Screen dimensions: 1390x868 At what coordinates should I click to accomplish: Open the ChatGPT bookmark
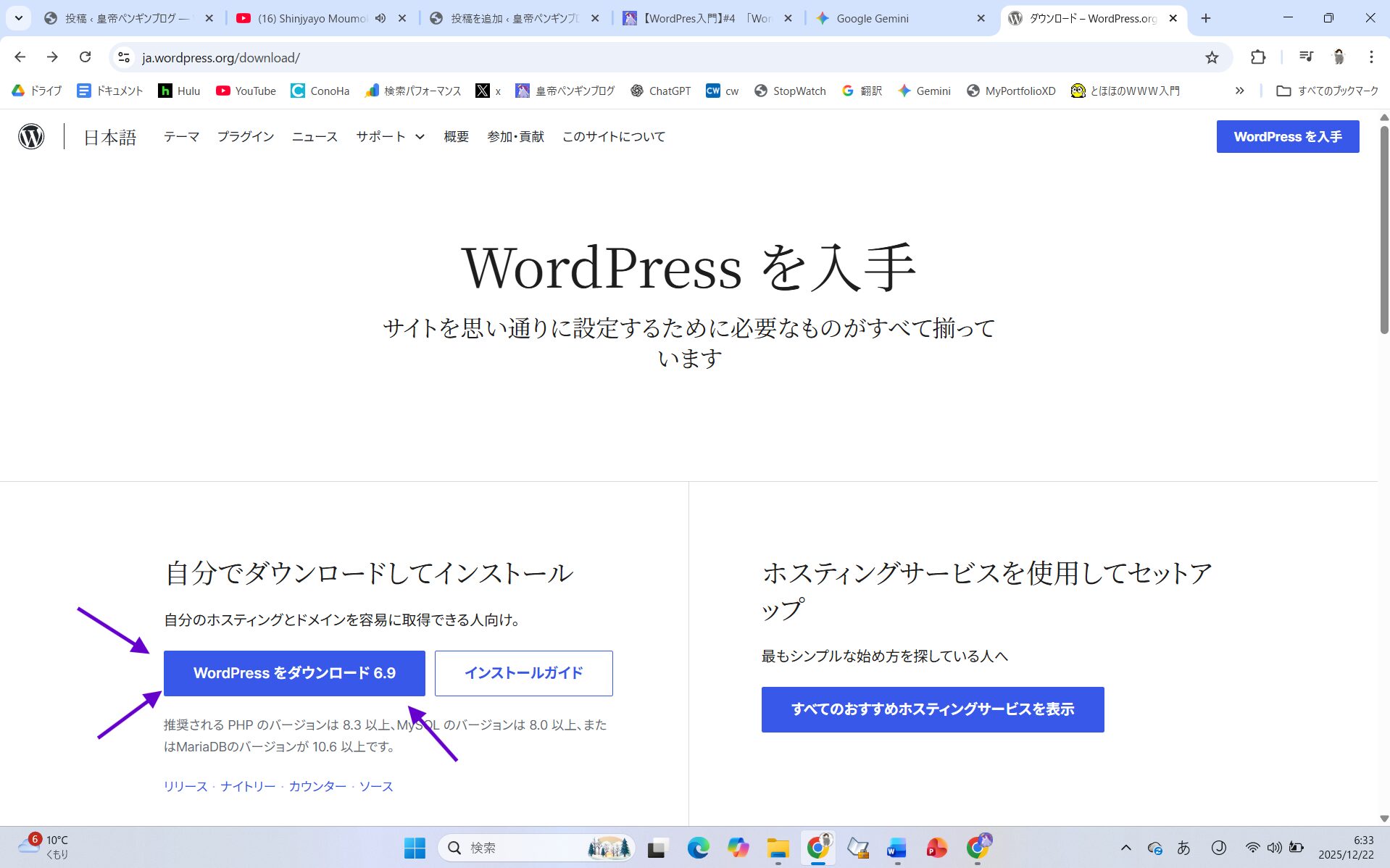coord(660,91)
